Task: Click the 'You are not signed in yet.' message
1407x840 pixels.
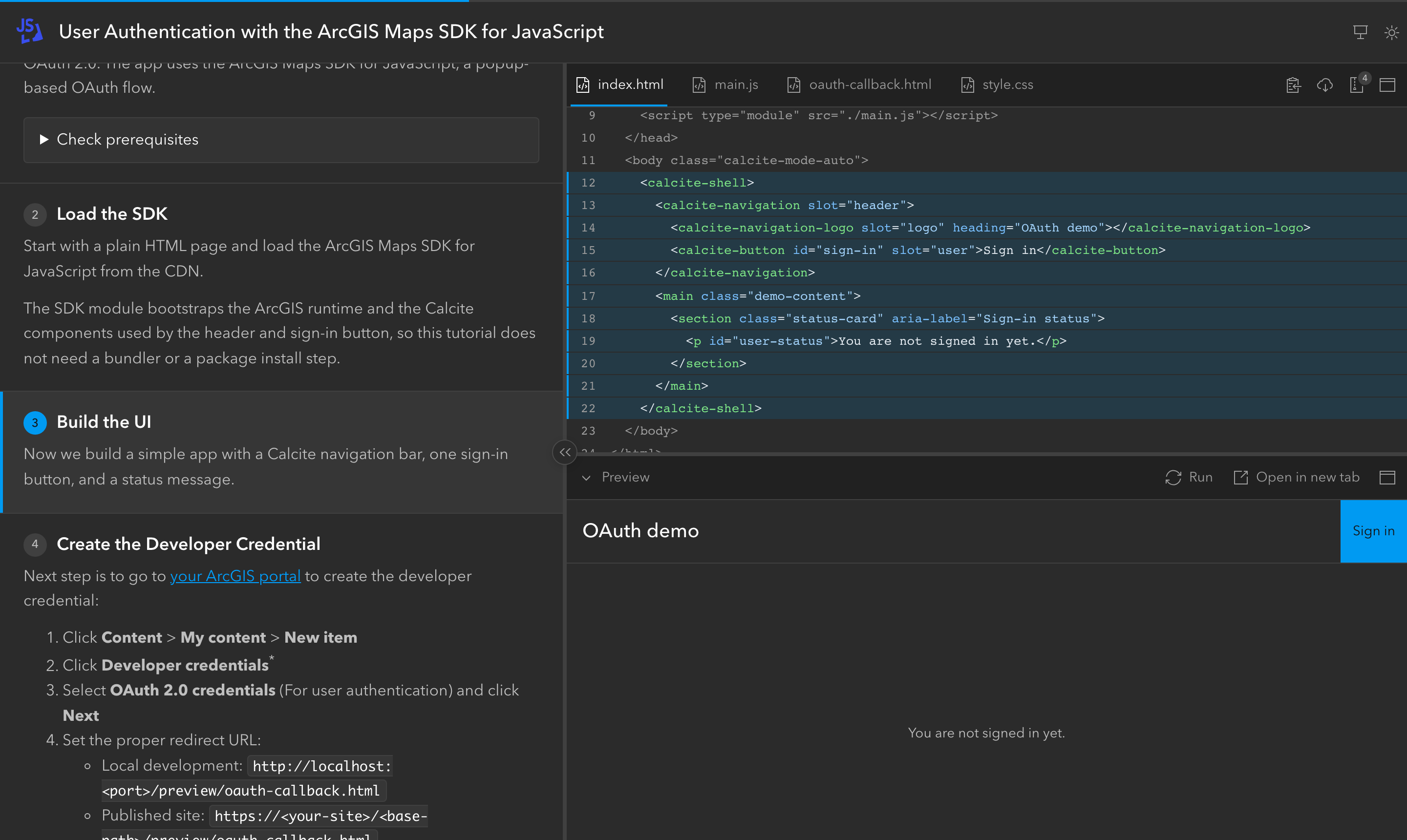Action: click(986, 733)
